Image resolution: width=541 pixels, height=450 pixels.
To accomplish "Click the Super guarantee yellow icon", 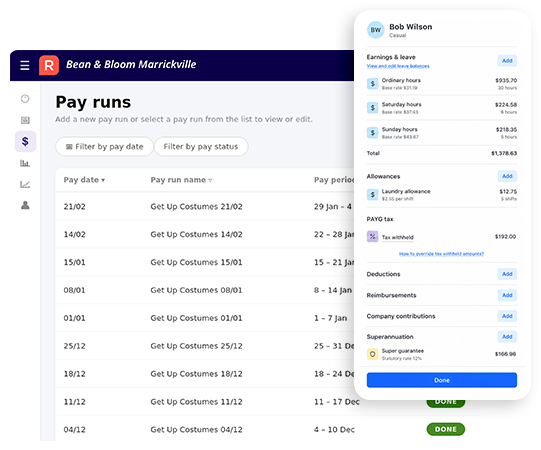I will pyautogui.click(x=372, y=354).
